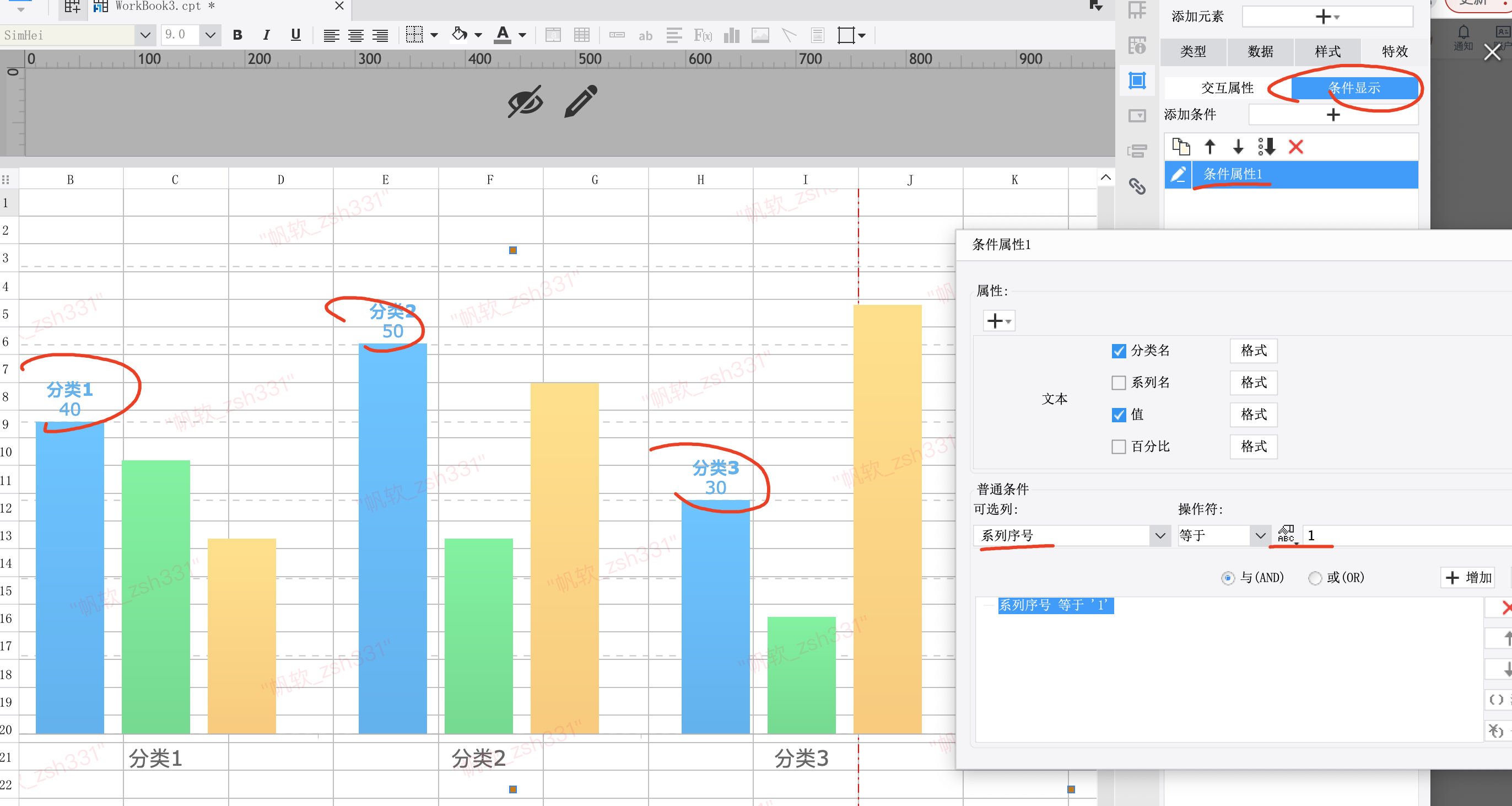Click the 增加 condition button
This screenshot has height=806, width=1512.
[1468, 577]
